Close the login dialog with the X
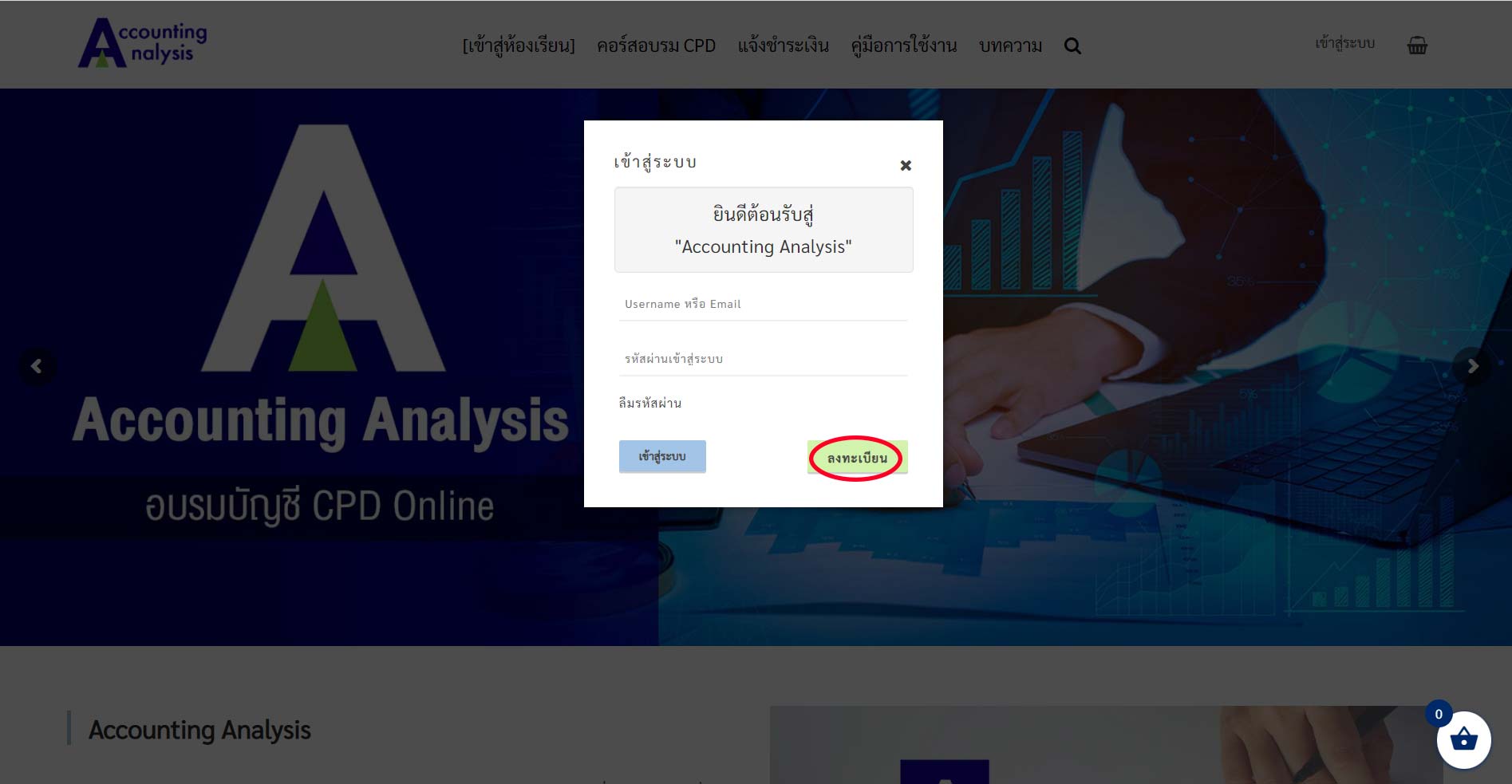1512x784 pixels. pyautogui.click(x=906, y=165)
